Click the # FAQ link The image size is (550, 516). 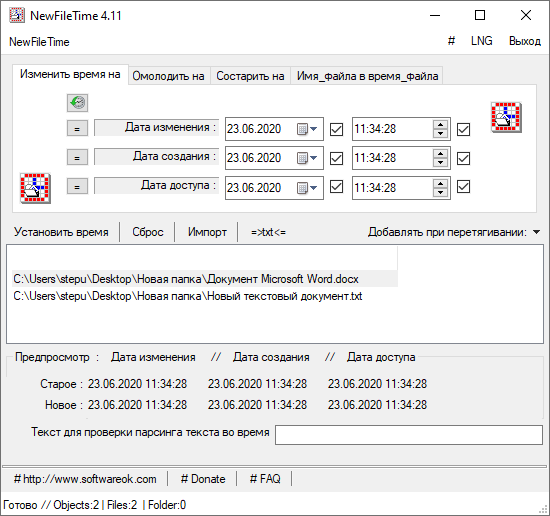265,479
